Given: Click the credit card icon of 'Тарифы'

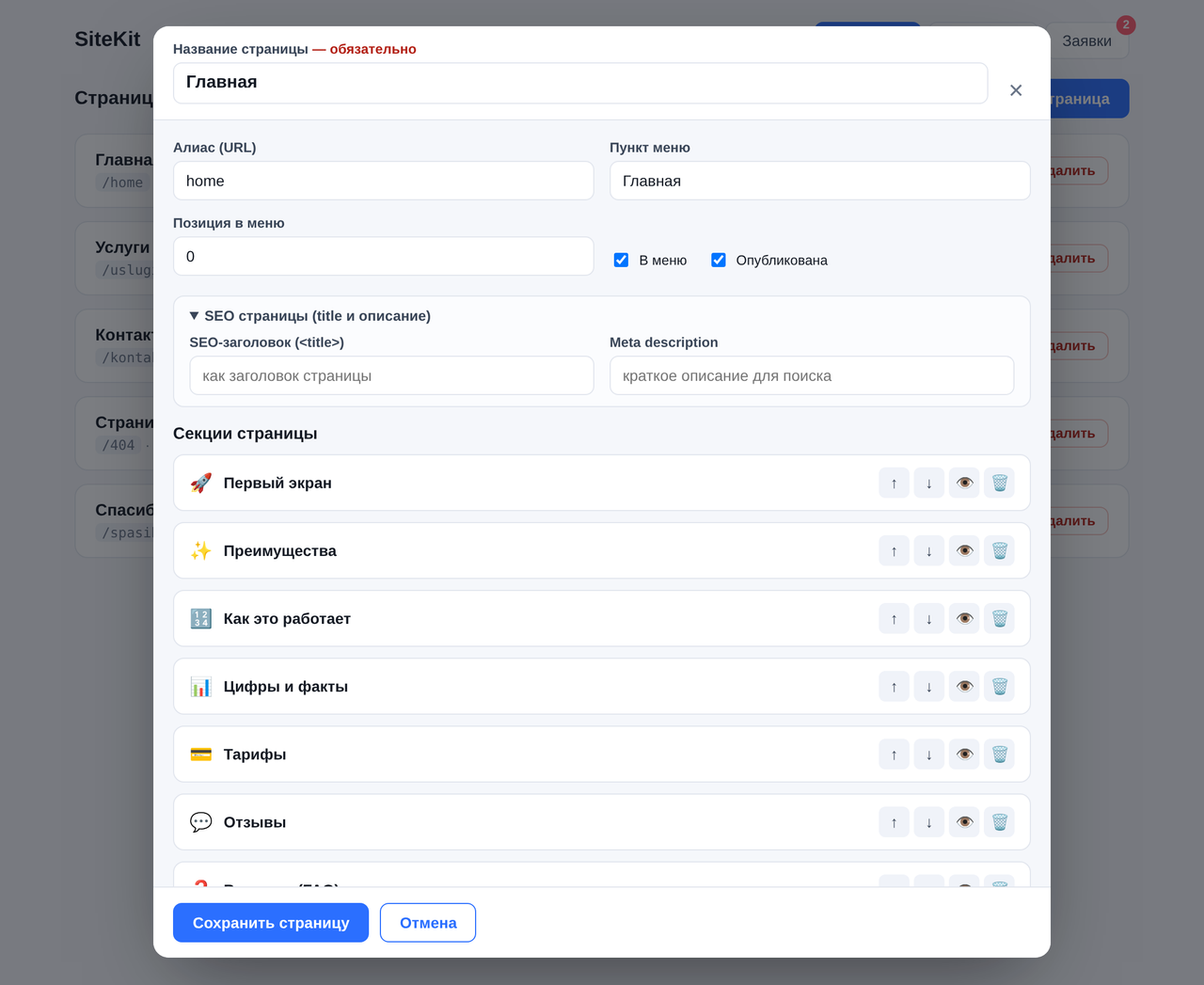Looking at the screenshot, I should [x=200, y=754].
